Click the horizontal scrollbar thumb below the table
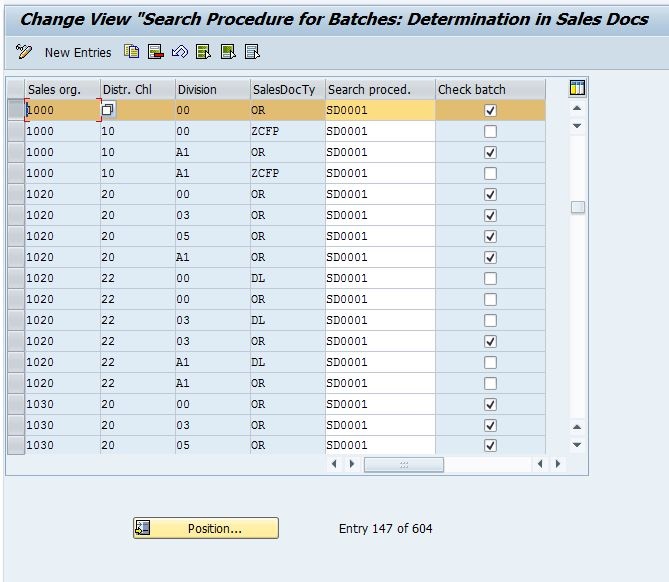This screenshot has width=669, height=582. 404,464
